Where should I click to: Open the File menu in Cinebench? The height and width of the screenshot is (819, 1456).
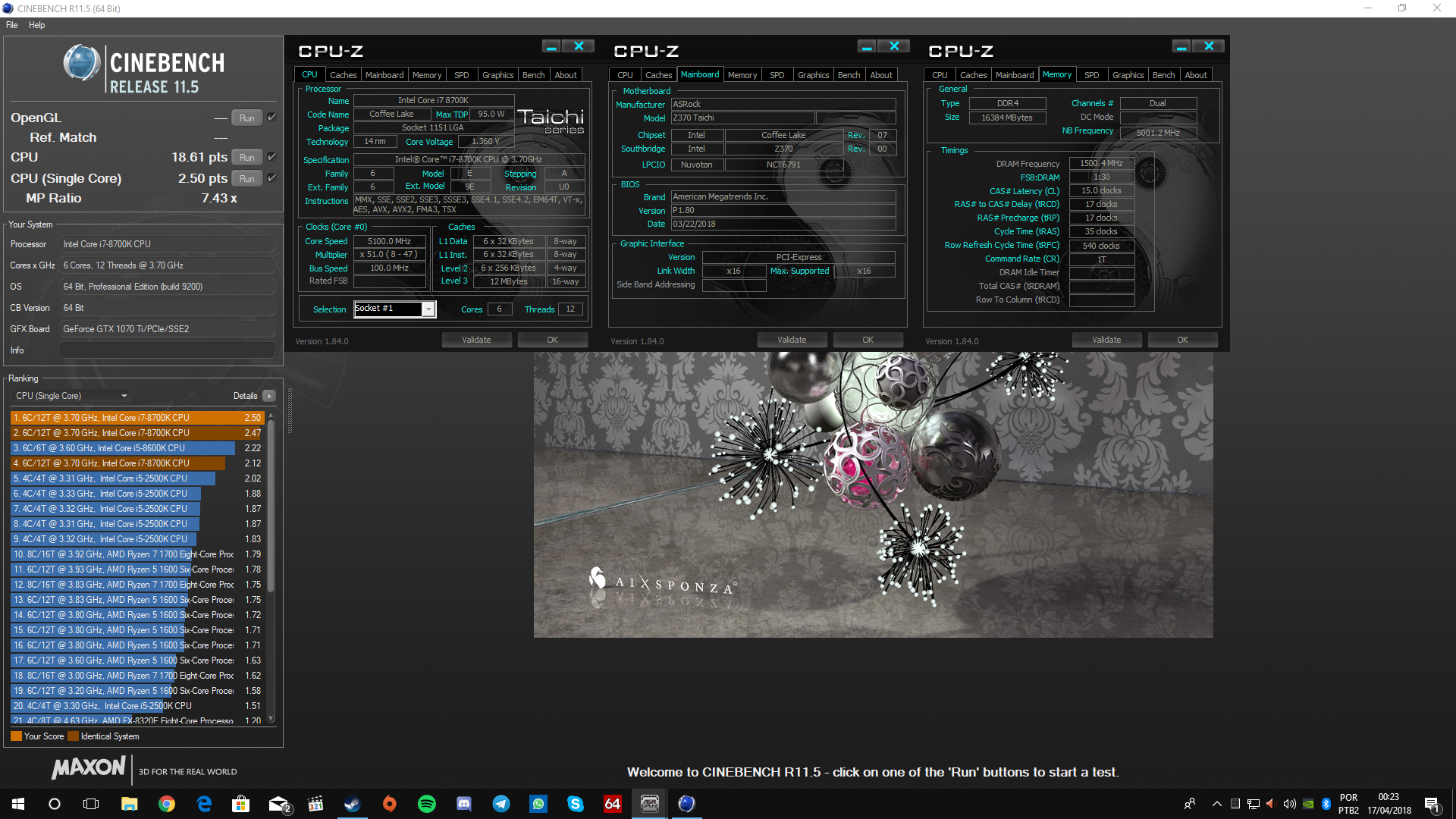coord(12,25)
